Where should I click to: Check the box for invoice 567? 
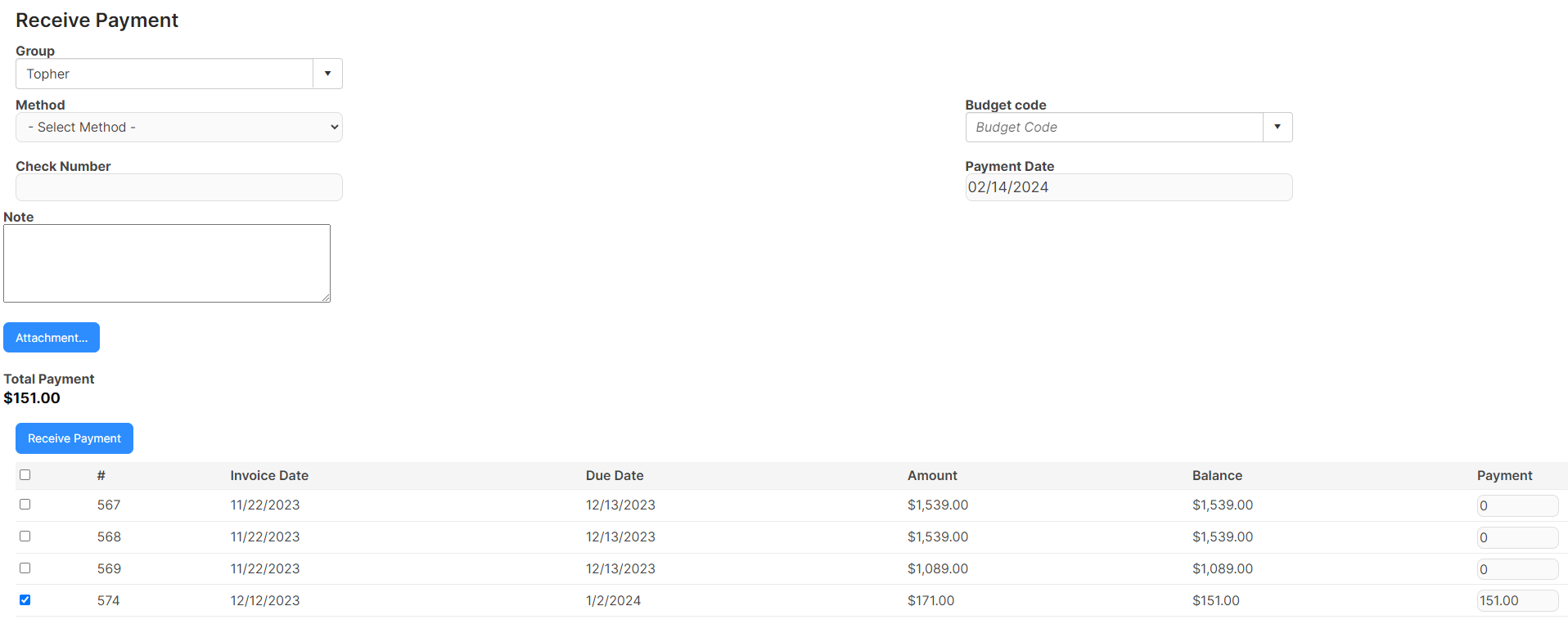(x=25, y=505)
